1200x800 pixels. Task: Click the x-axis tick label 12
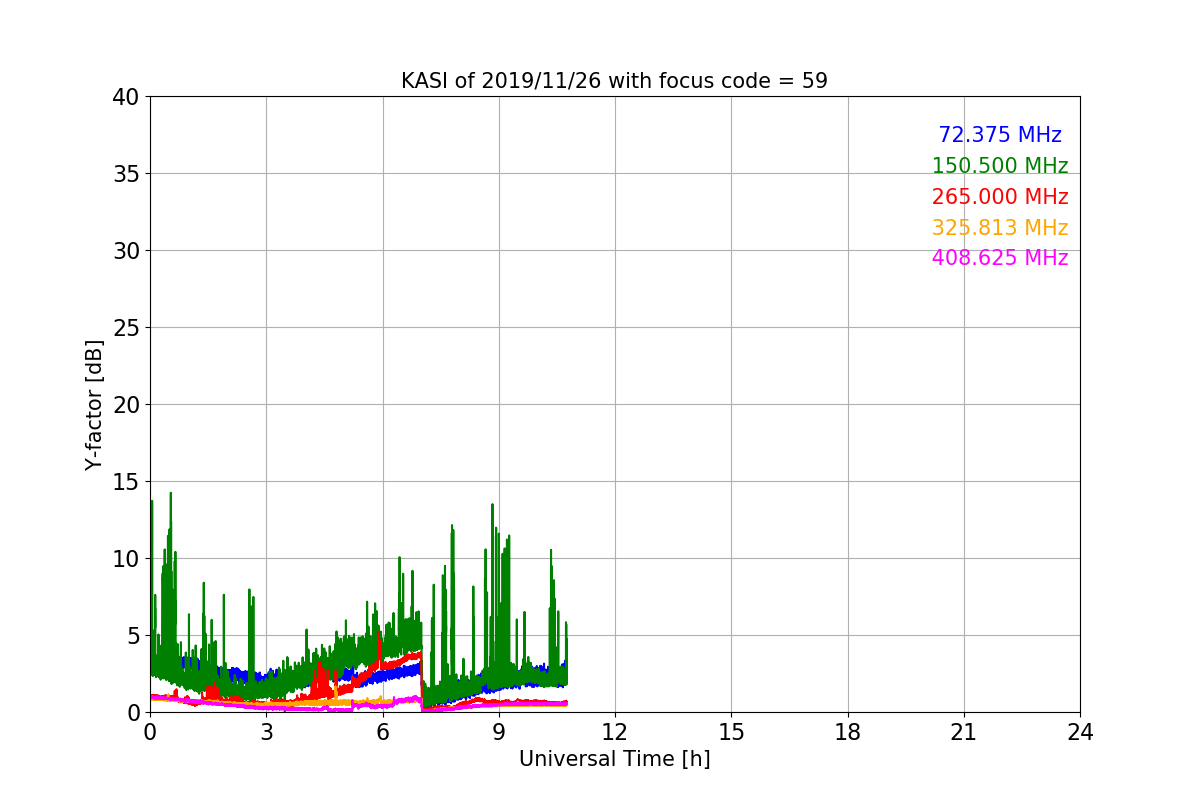pos(615,732)
